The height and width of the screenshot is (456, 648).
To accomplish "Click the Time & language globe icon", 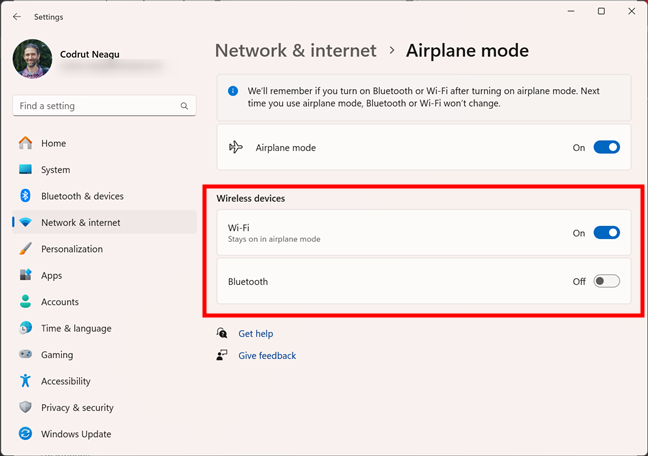I will [x=25, y=328].
